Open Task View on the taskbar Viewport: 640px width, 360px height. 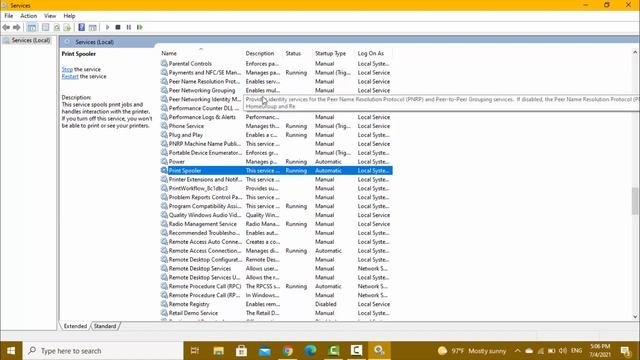tap(195, 351)
